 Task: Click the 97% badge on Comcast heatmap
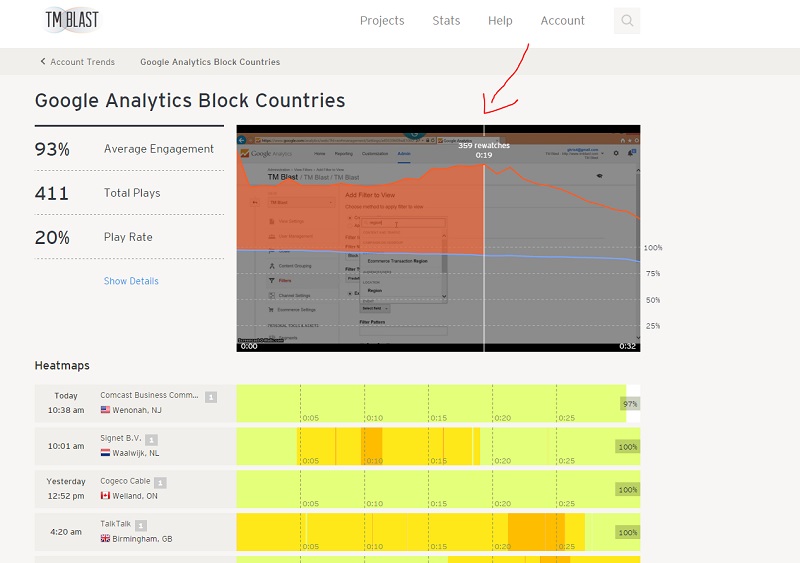point(630,404)
